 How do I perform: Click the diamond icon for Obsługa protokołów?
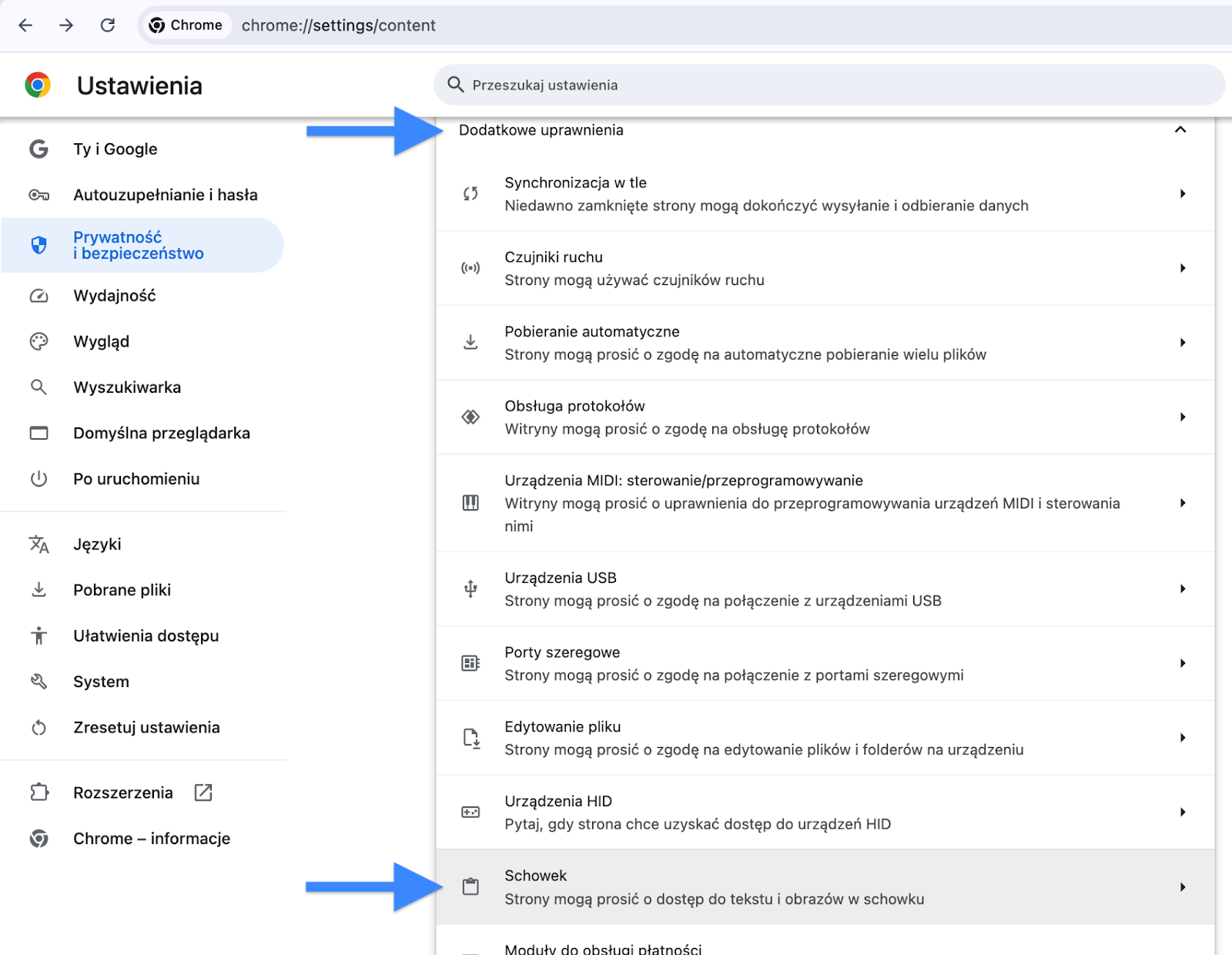(470, 417)
